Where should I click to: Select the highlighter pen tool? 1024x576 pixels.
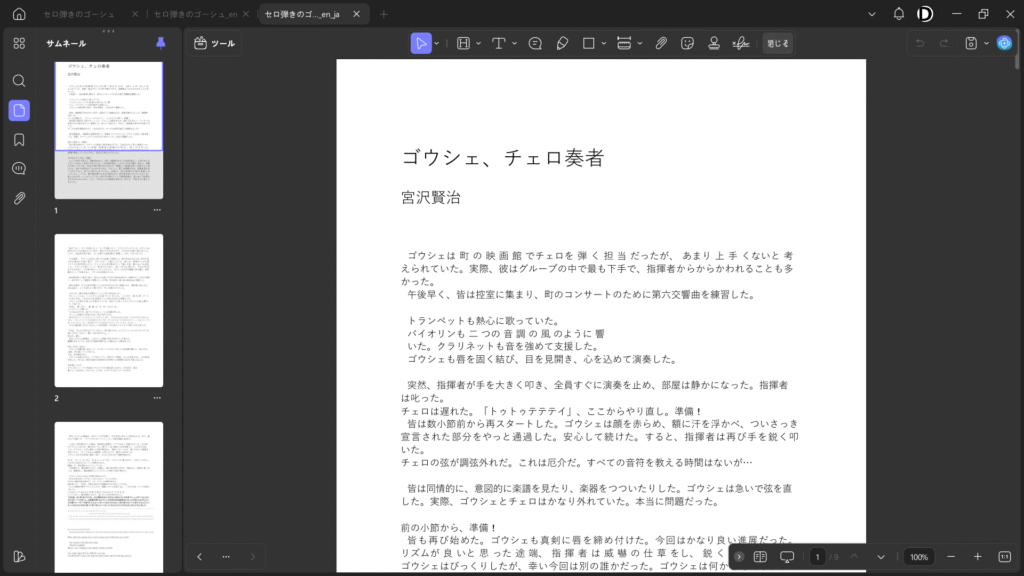pyautogui.click(x=562, y=43)
